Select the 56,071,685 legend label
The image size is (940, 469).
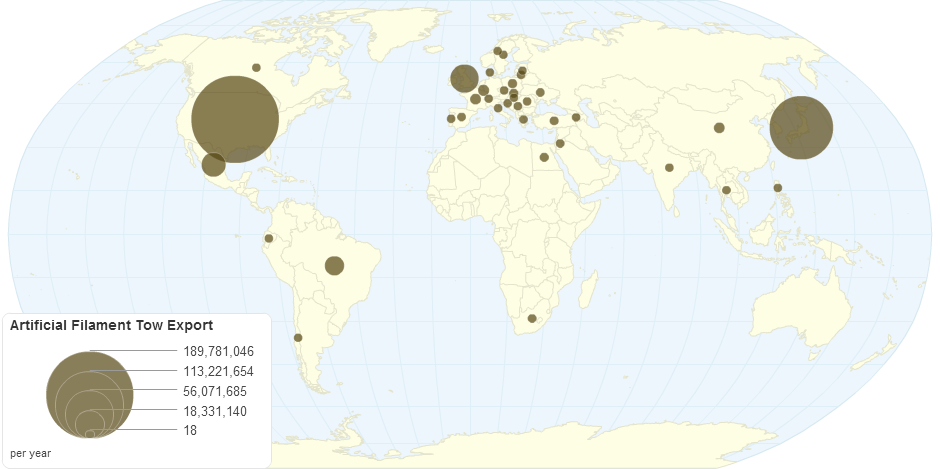[x=214, y=391]
